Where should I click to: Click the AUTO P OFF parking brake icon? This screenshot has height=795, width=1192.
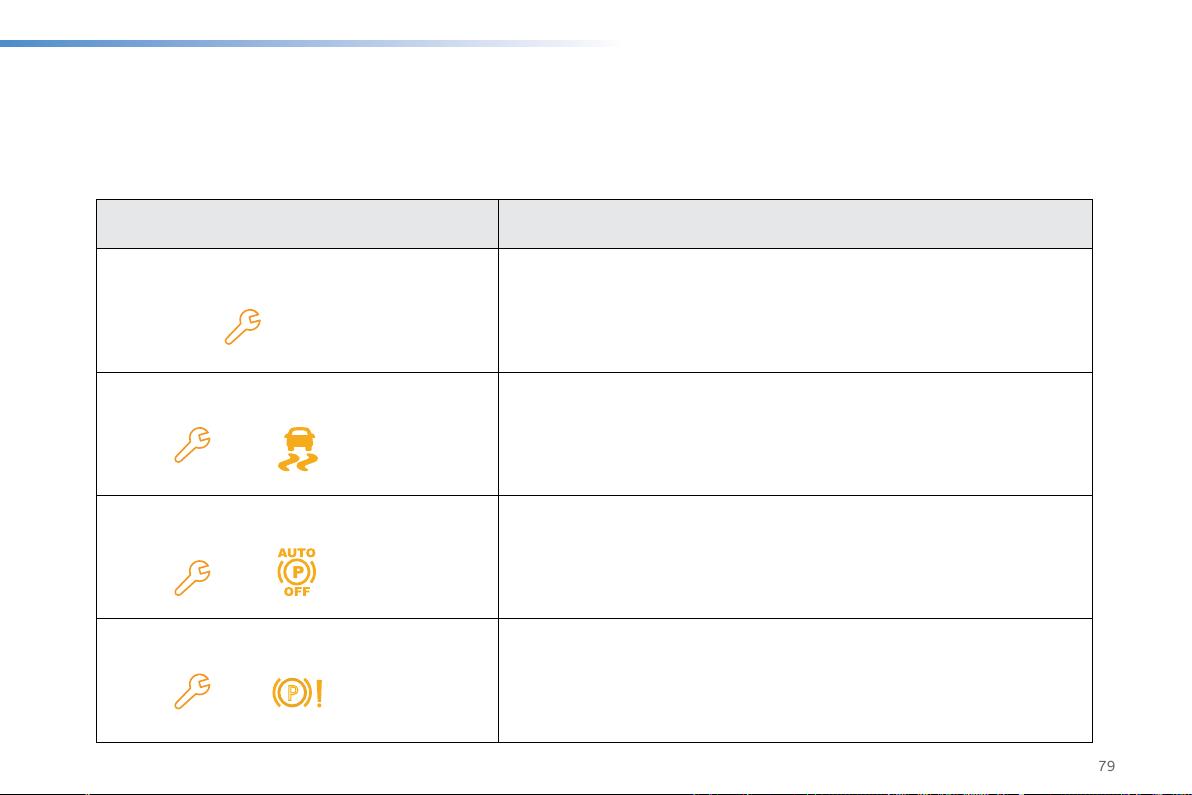point(296,572)
